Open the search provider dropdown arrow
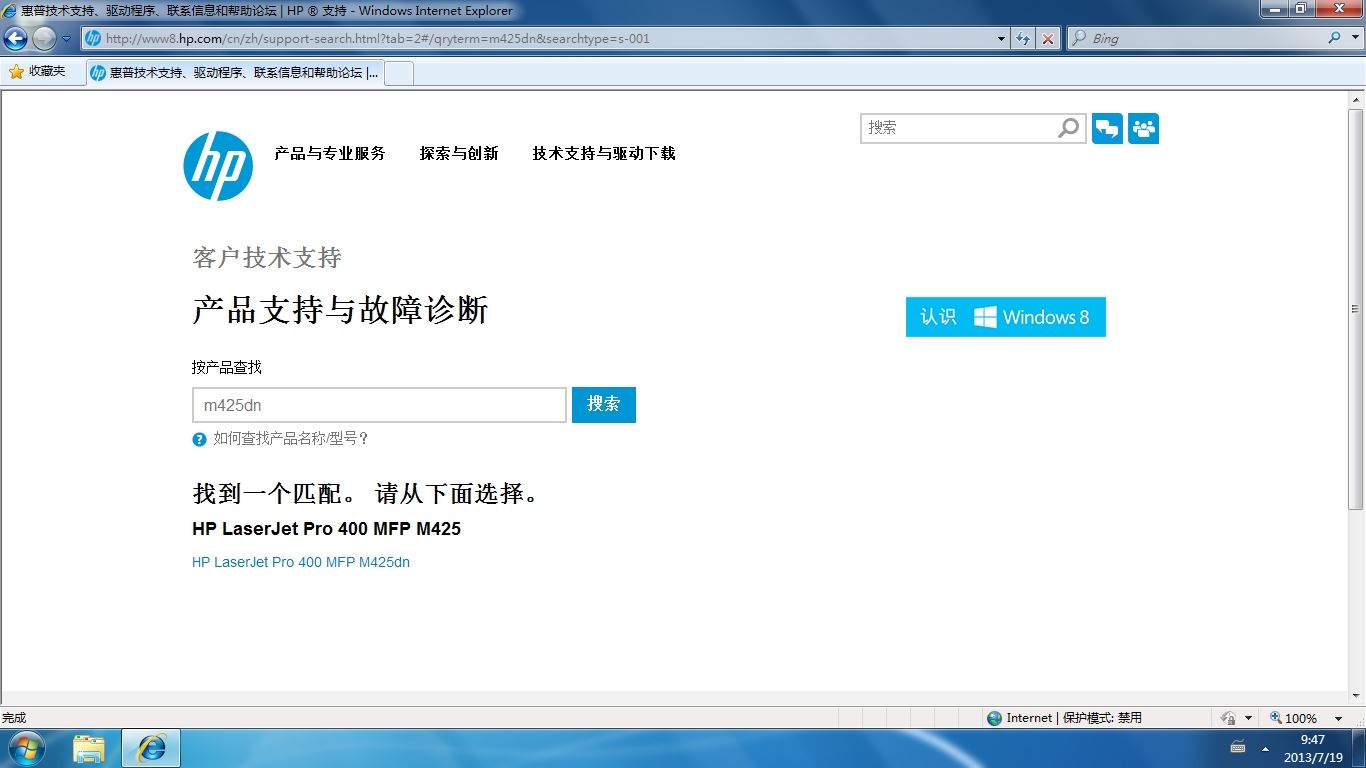 coord(1353,38)
